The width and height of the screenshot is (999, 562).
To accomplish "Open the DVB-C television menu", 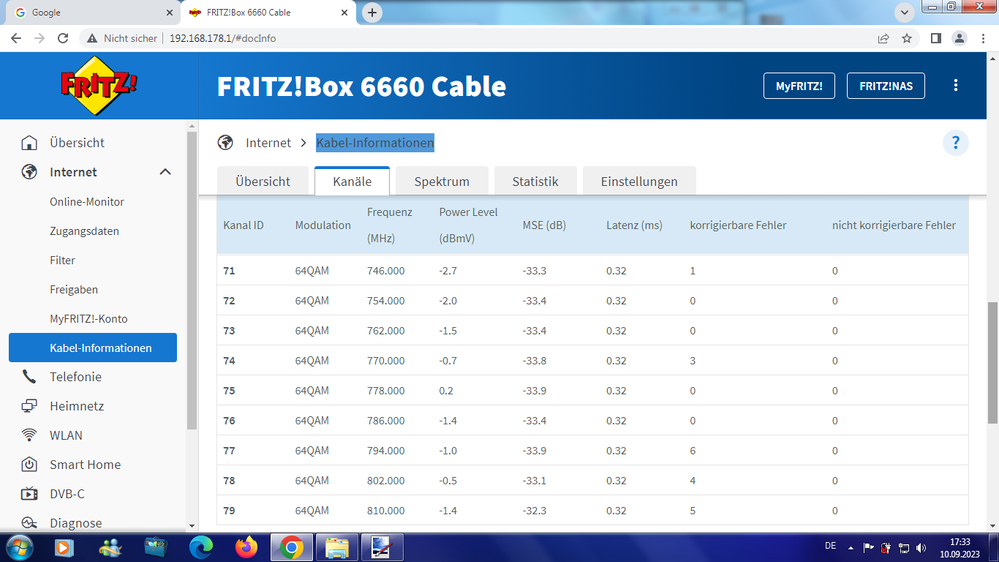I will [67, 494].
